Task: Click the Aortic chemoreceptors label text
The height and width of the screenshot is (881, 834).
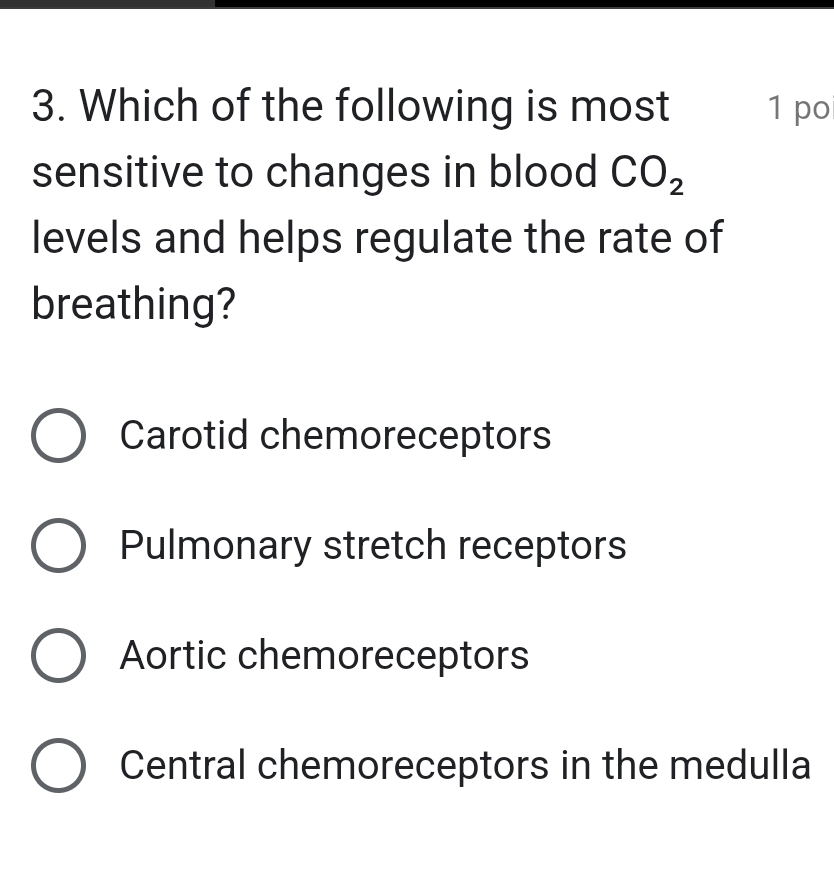Action: point(324,655)
